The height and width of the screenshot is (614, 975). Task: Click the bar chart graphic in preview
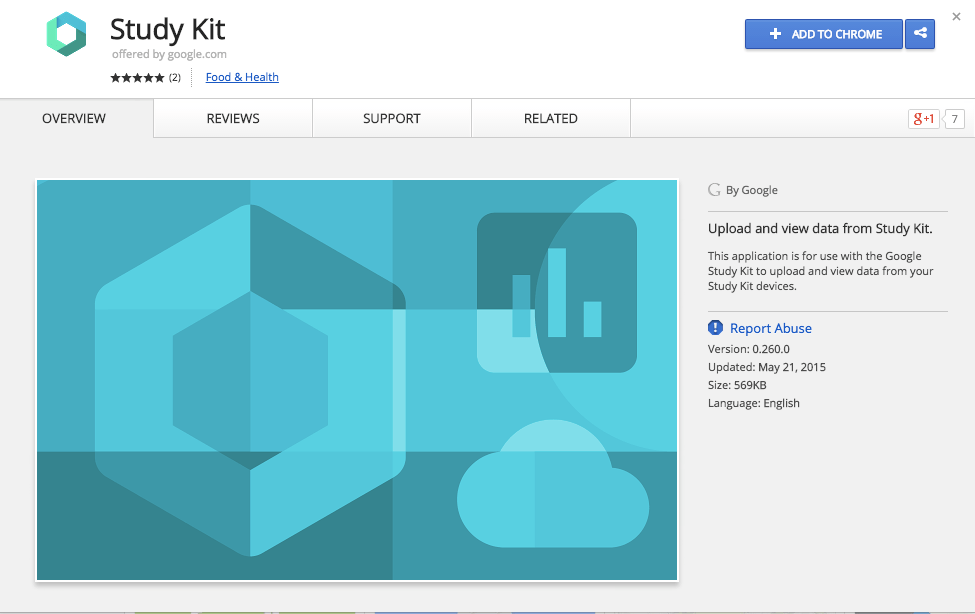point(556,292)
